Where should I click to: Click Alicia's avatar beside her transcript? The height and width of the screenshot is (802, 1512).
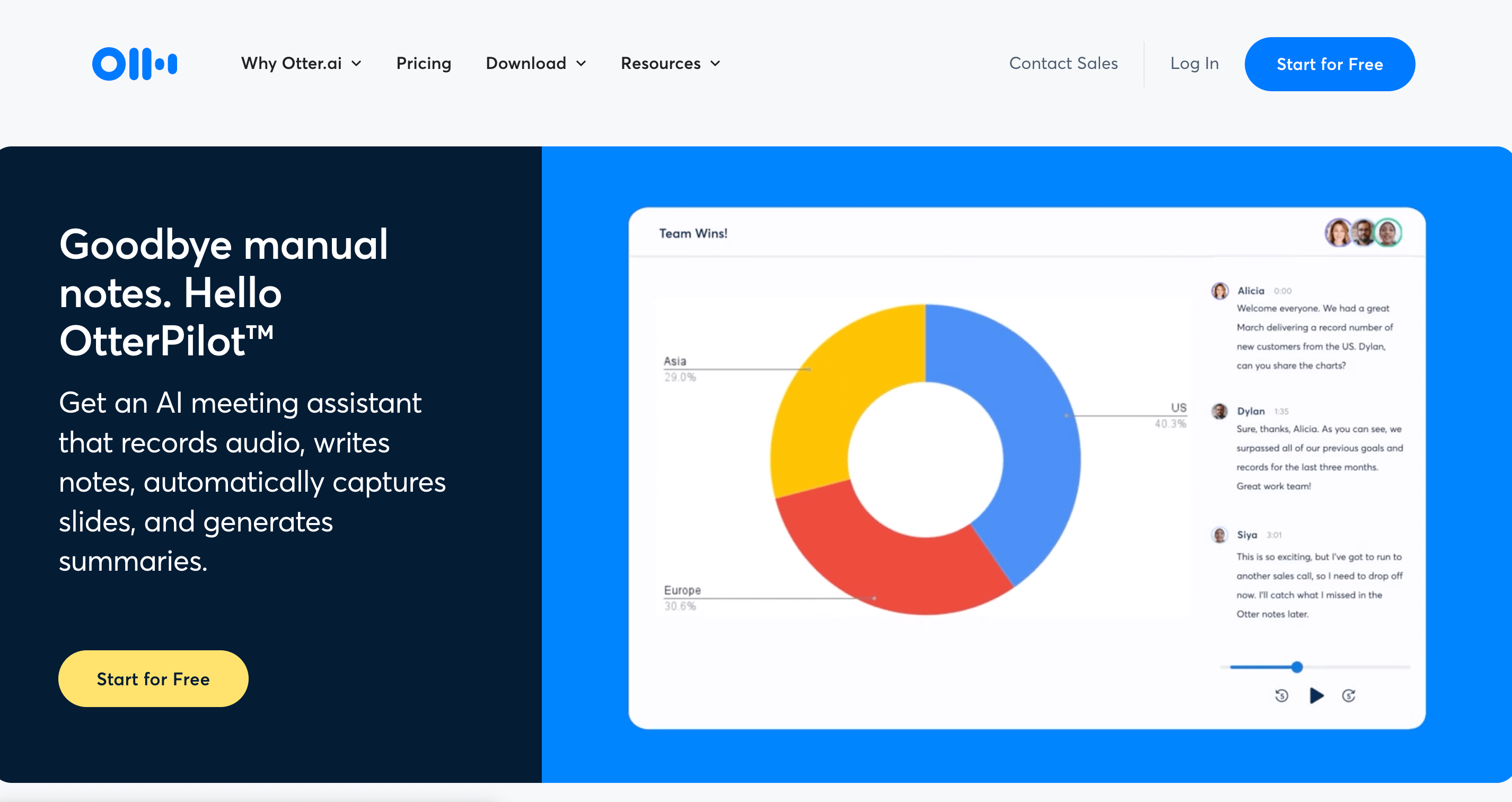tap(1220, 291)
